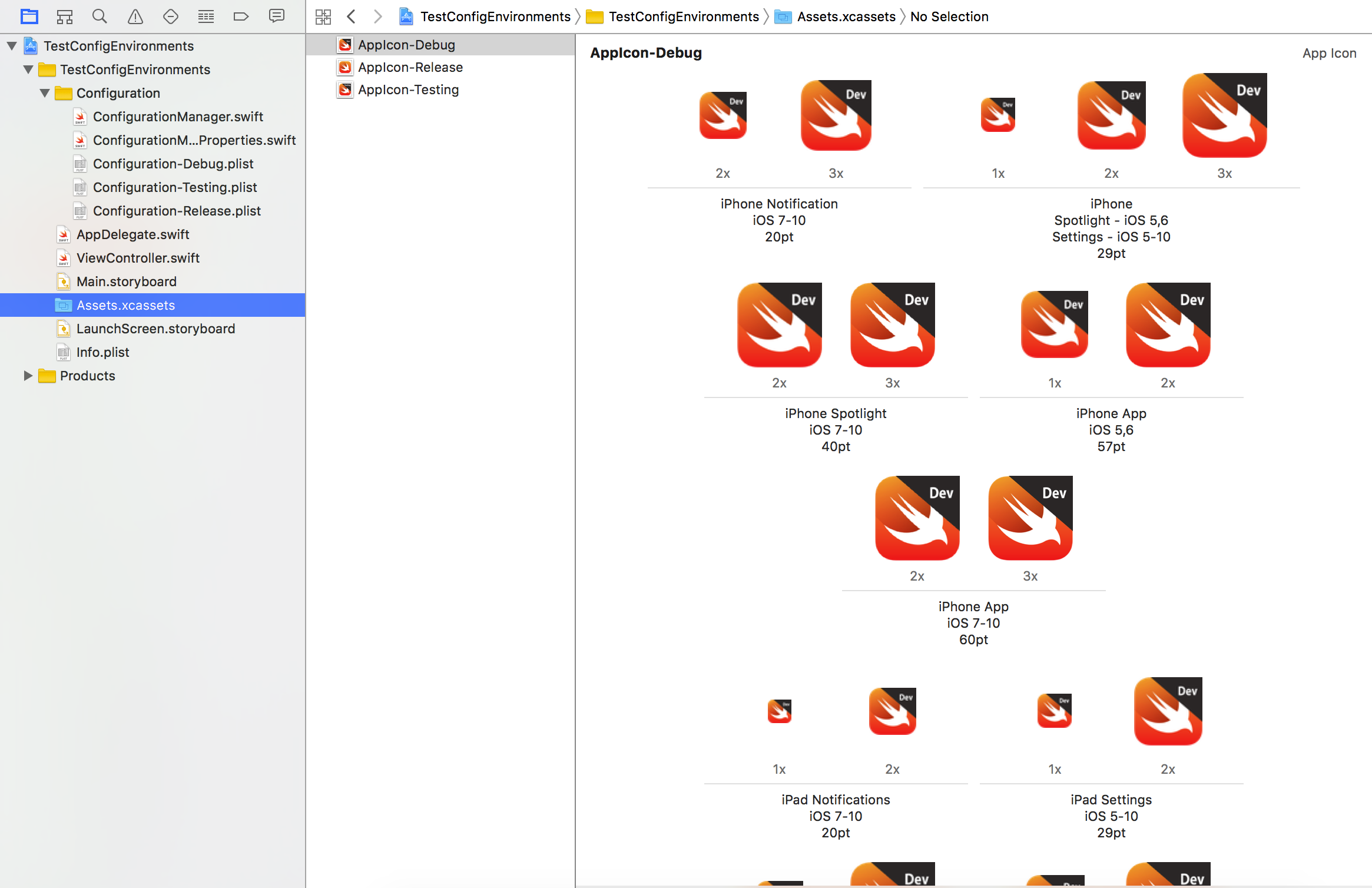Screen dimensions: 1372x888
Task: Open the Report navigator speech bubble icon
Action: tap(277, 16)
